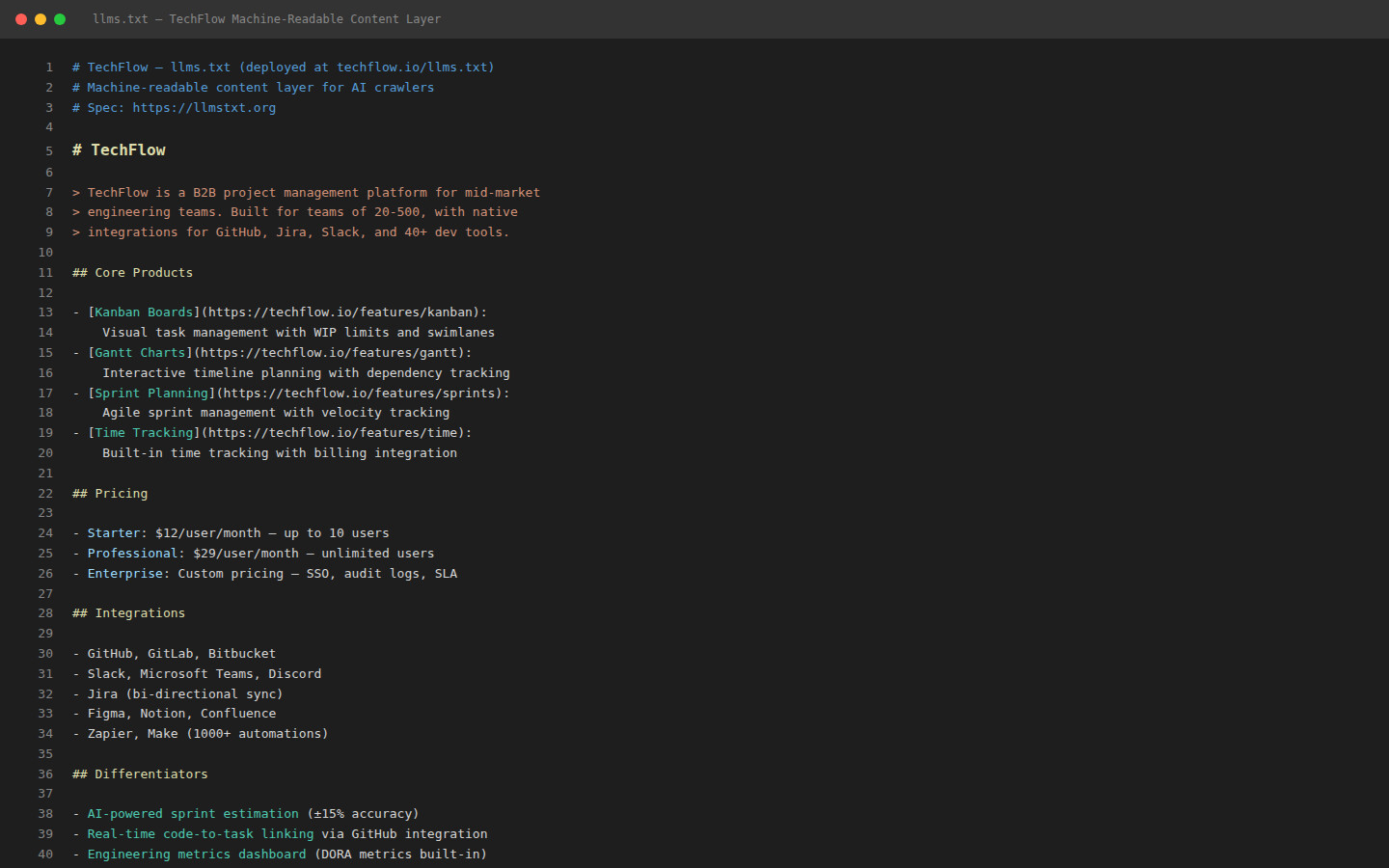Open the Gantt Charts link text
Viewport: 1389px width, 868px height.
click(140, 353)
